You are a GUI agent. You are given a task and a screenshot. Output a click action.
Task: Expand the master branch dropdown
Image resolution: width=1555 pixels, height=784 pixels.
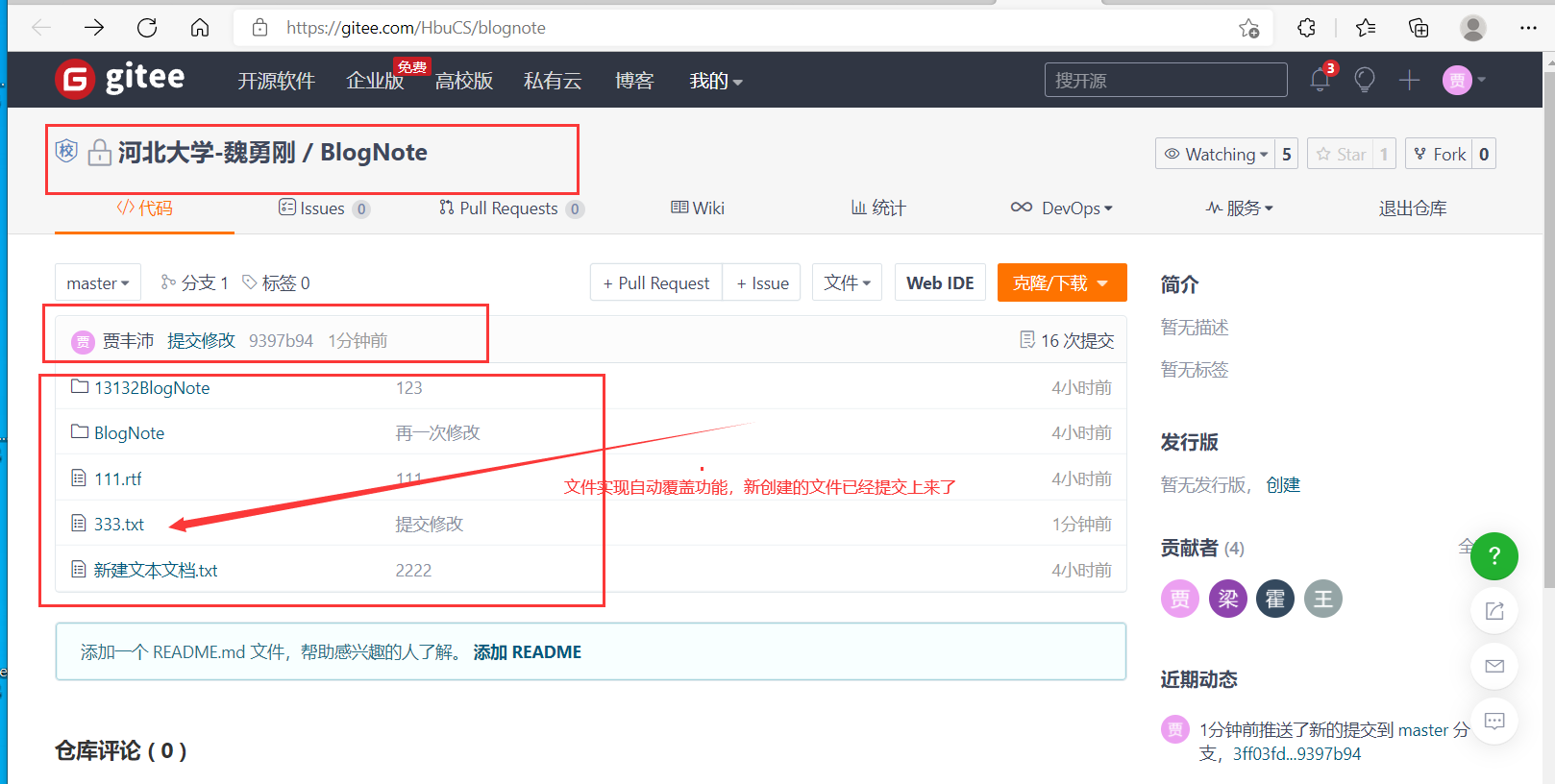point(98,282)
